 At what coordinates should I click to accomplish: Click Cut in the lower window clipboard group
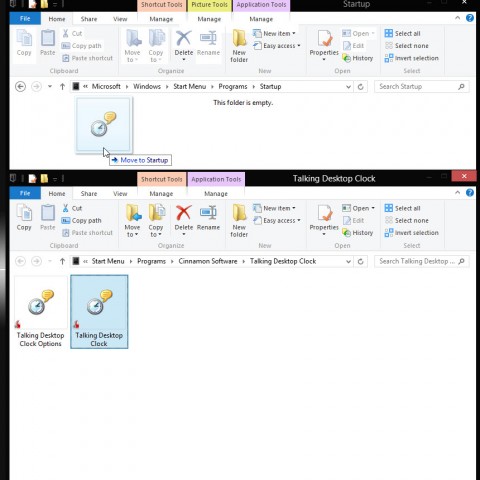click(73, 208)
